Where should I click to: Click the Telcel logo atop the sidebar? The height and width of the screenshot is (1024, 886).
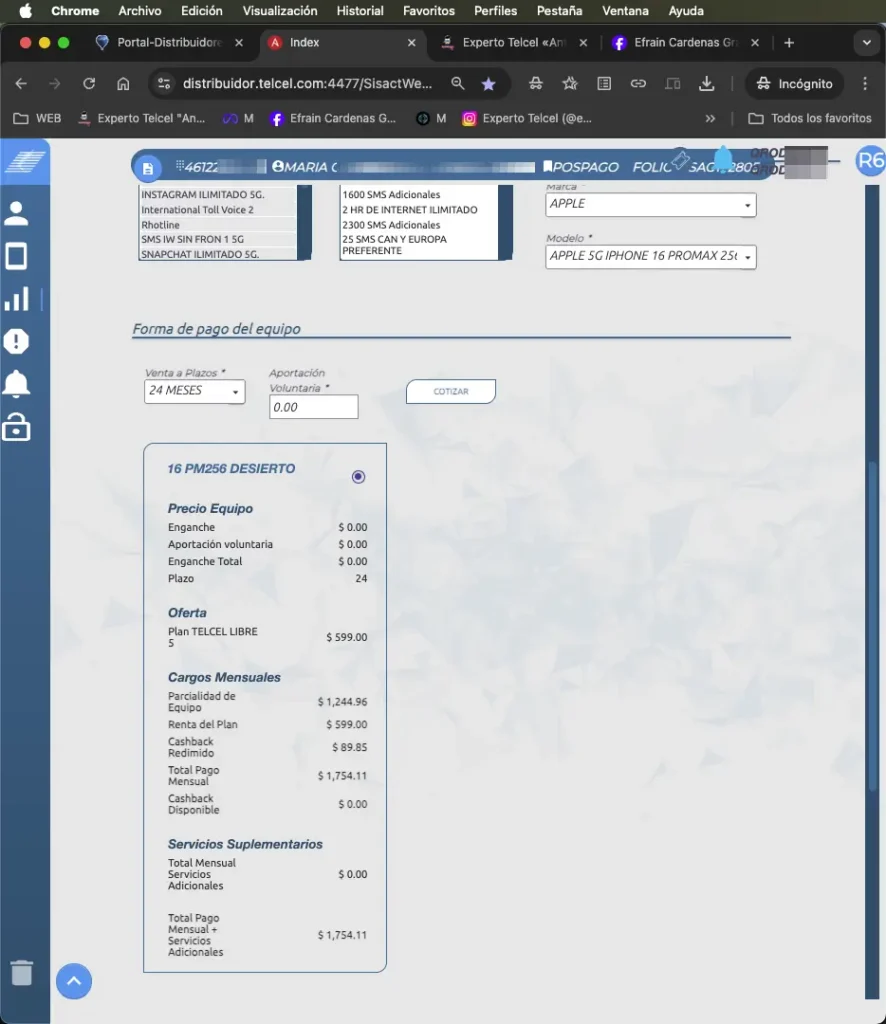click(x=25, y=161)
